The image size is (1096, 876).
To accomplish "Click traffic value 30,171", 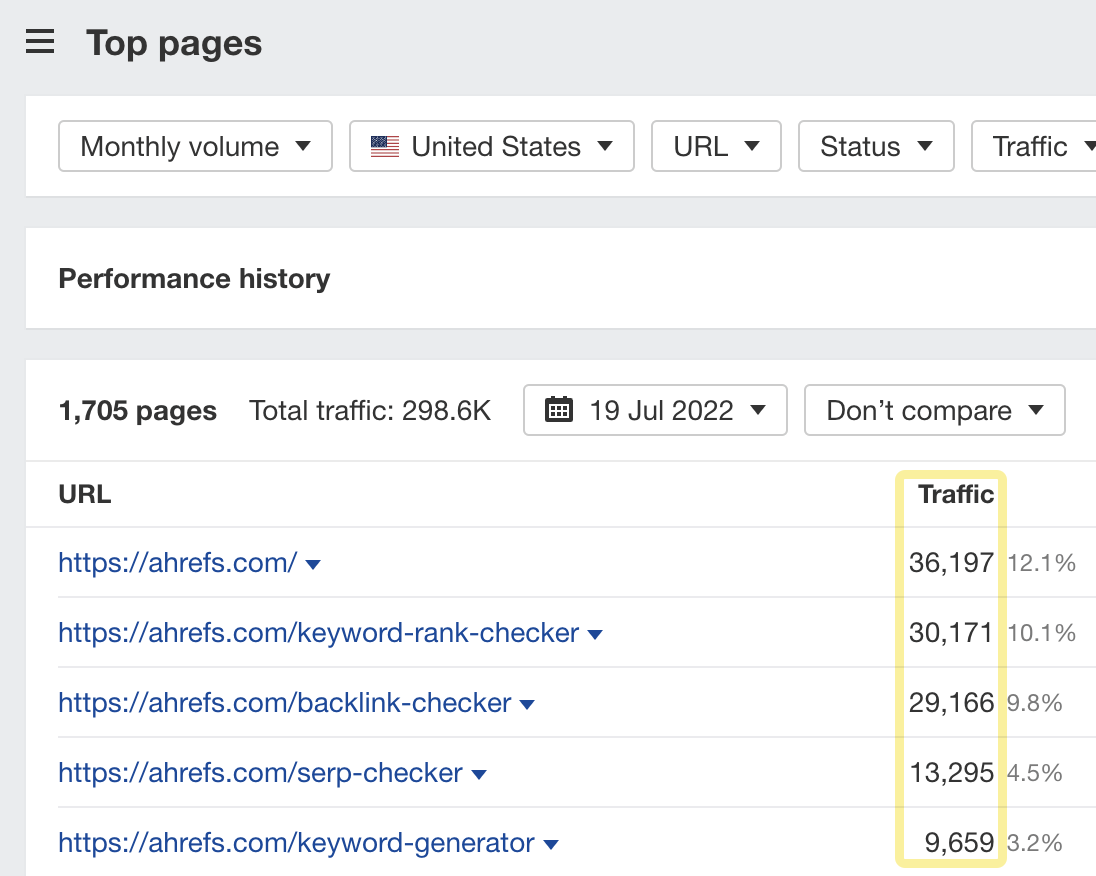I will click(x=951, y=633).
